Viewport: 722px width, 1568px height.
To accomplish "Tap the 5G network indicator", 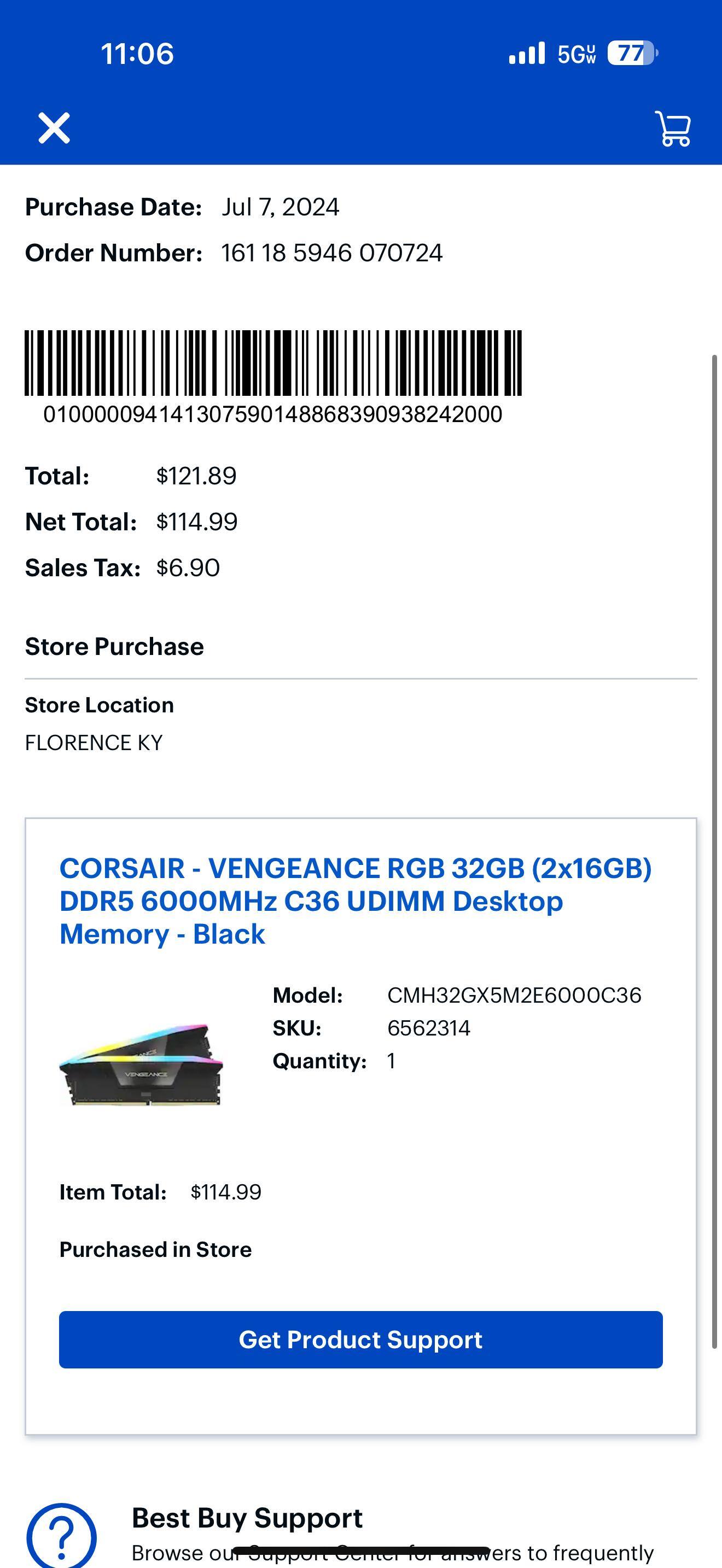I will tap(576, 54).
